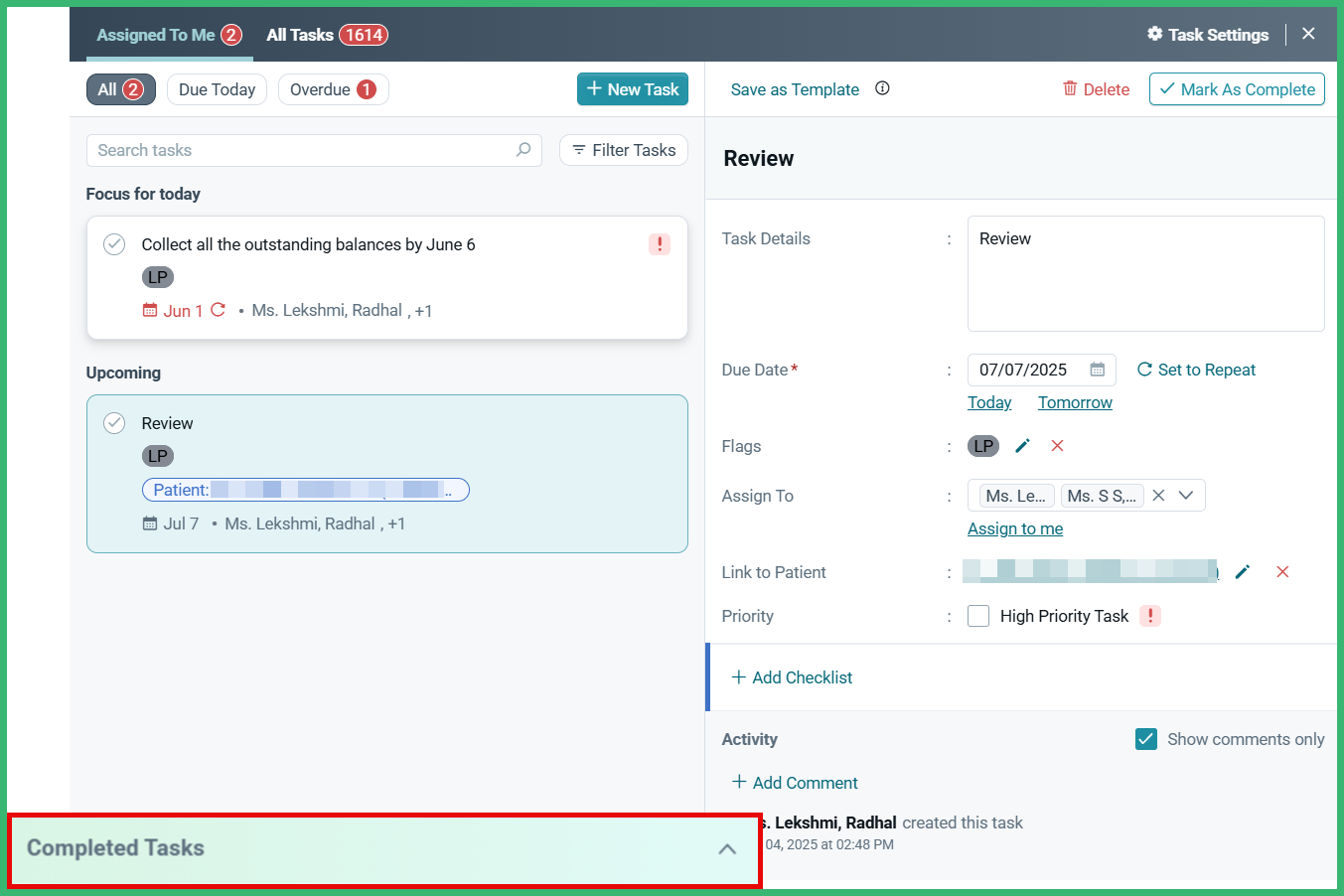Open the Assign To dropdown arrow
Screen dimensions: 1344x896
tap(1186, 496)
